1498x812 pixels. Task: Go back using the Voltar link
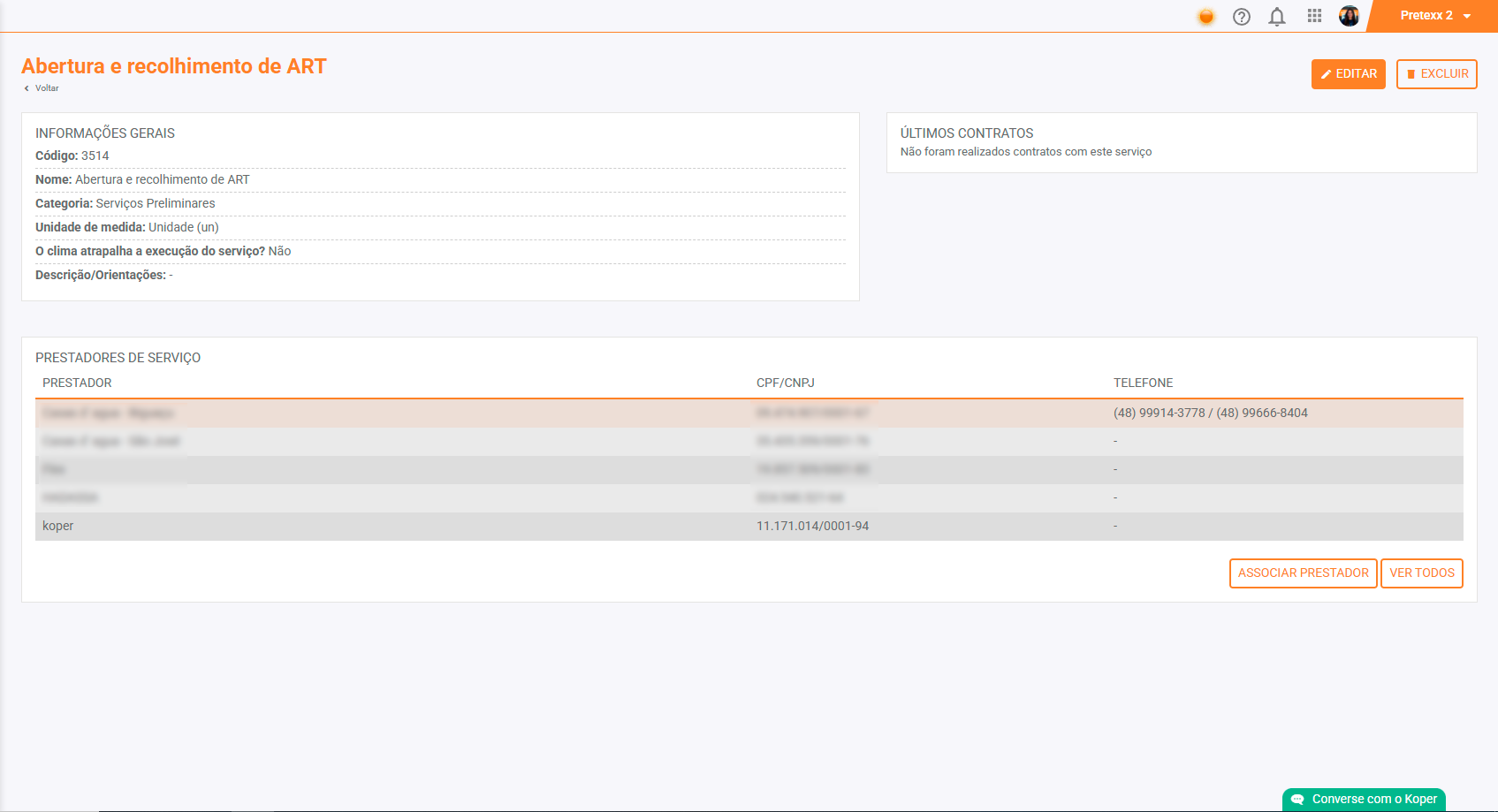pos(42,88)
